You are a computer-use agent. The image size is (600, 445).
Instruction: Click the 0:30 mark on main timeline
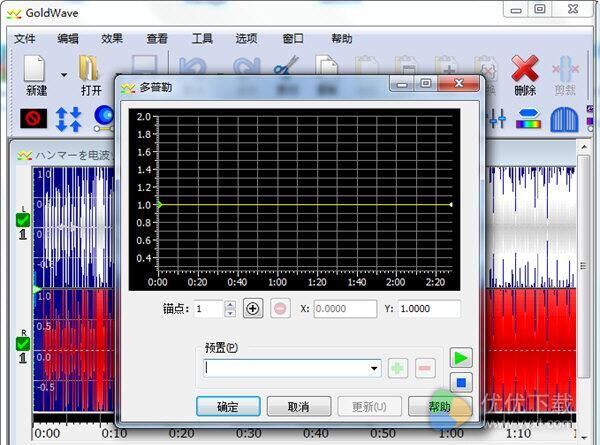tap(248, 434)
